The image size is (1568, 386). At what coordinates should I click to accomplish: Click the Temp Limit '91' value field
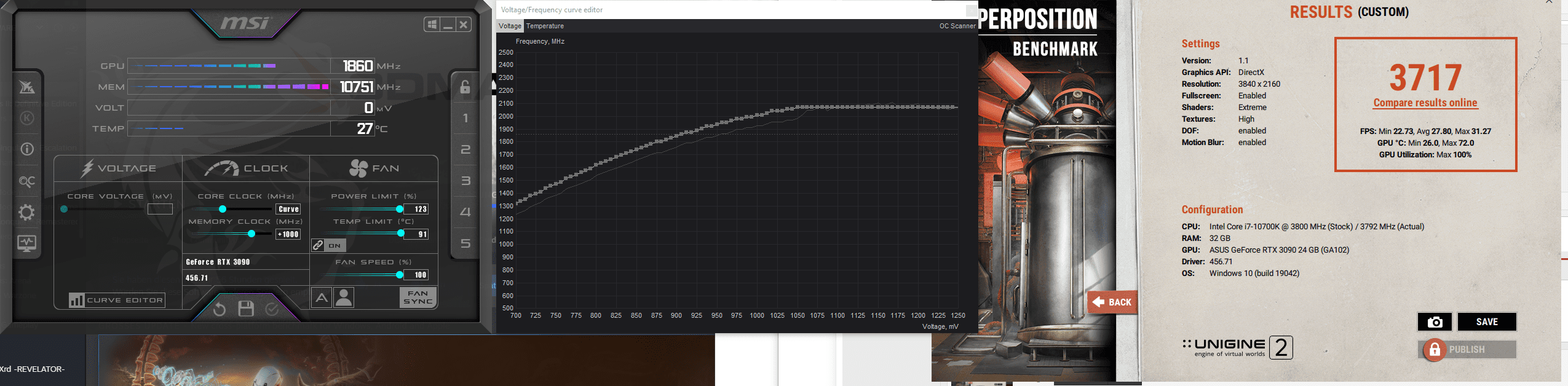click(416, 234)
